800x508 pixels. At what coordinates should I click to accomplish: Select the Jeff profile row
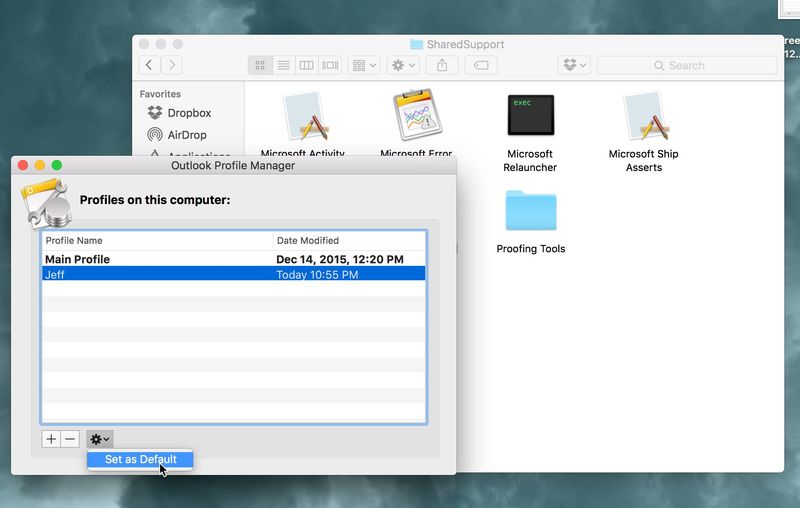pos(234,274)
